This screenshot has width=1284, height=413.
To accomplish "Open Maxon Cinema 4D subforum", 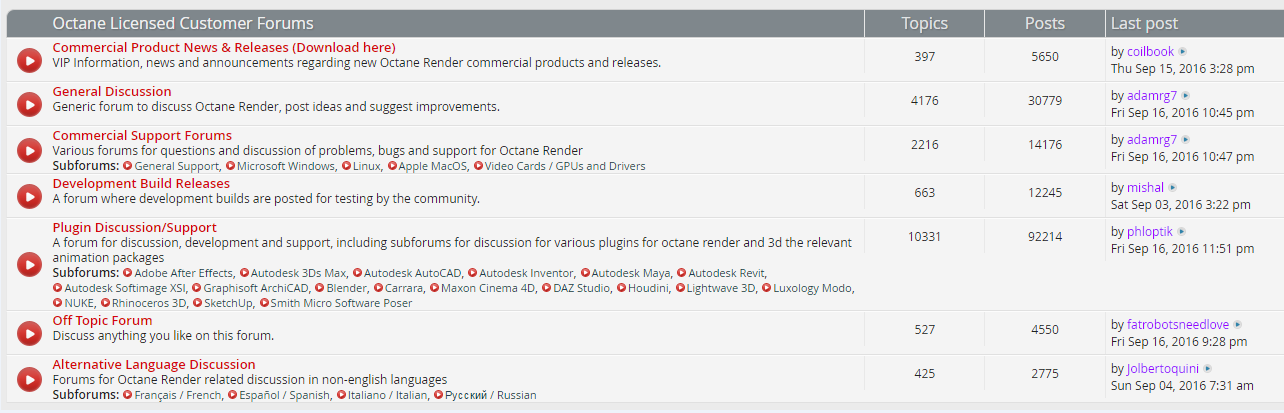I will (488, 288).
